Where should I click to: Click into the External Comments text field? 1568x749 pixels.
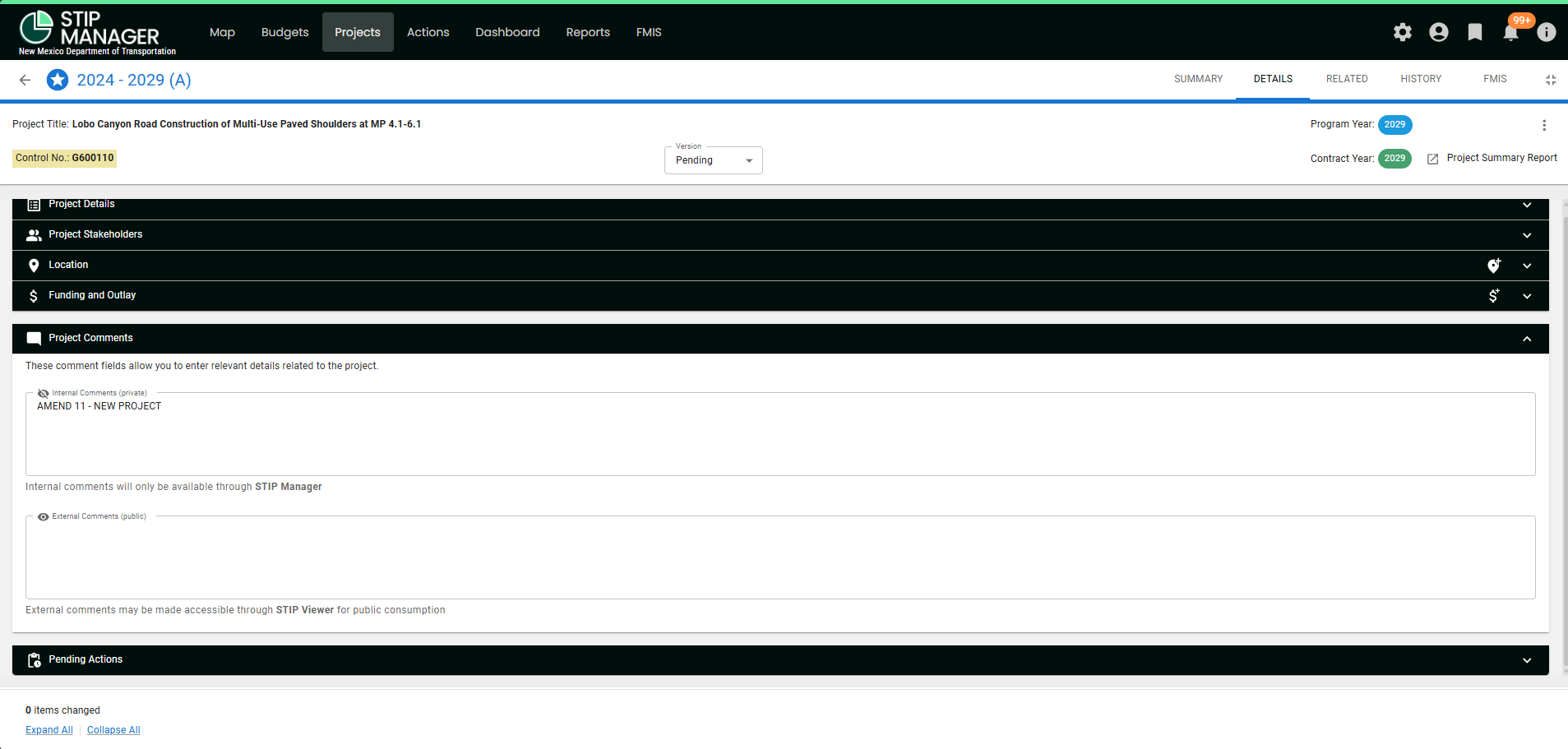[x=780, y=557]
